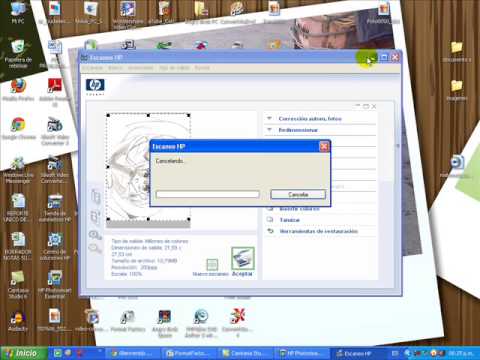Open the Ajuste colores section
Viewport: 480px width, 360px height.
click(x=299, y=209)
